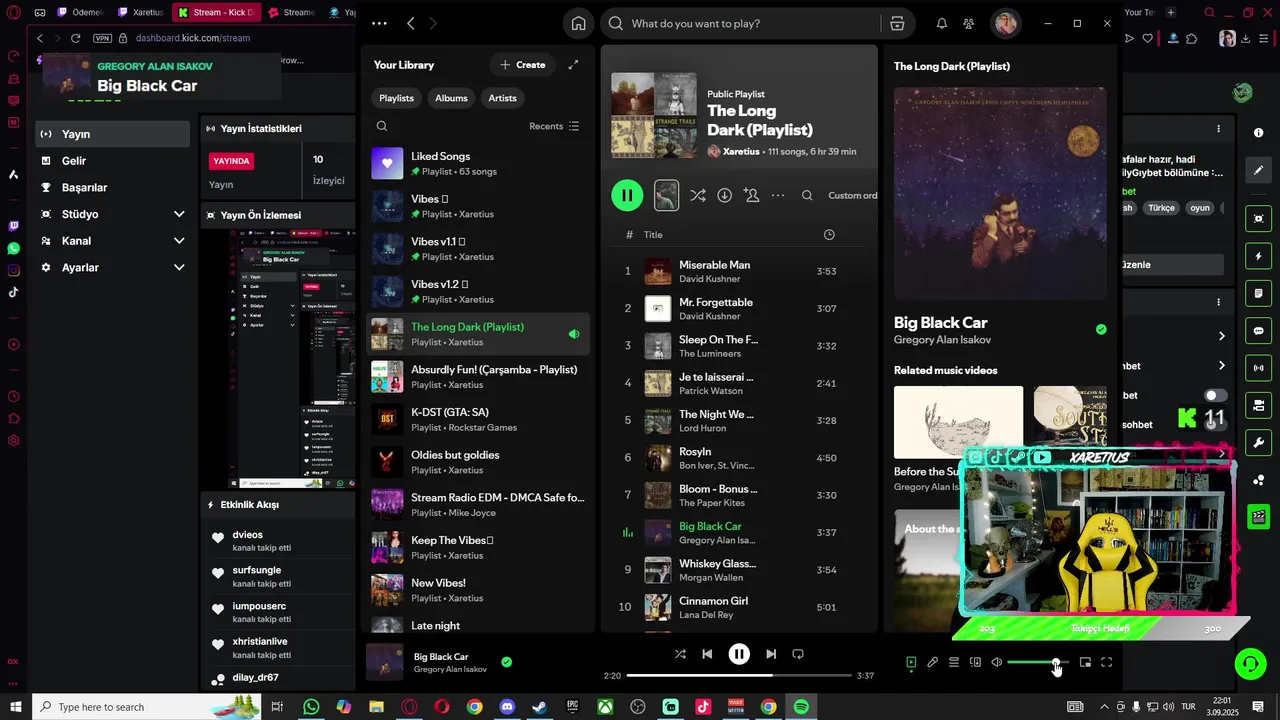Open the Custom order sort dropdown
Viewport: 1280px width, 720px height.
coord(853,196)
